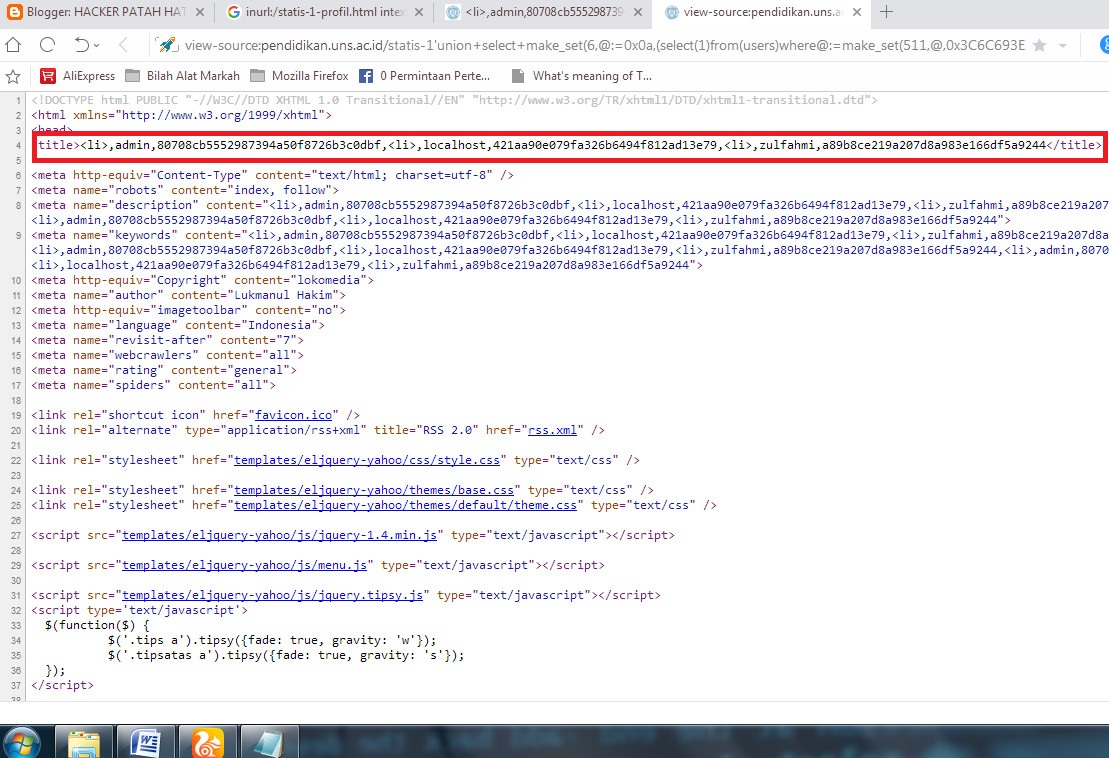
Task: Open Microsoft Word from the taskbar
Action: 146,742
